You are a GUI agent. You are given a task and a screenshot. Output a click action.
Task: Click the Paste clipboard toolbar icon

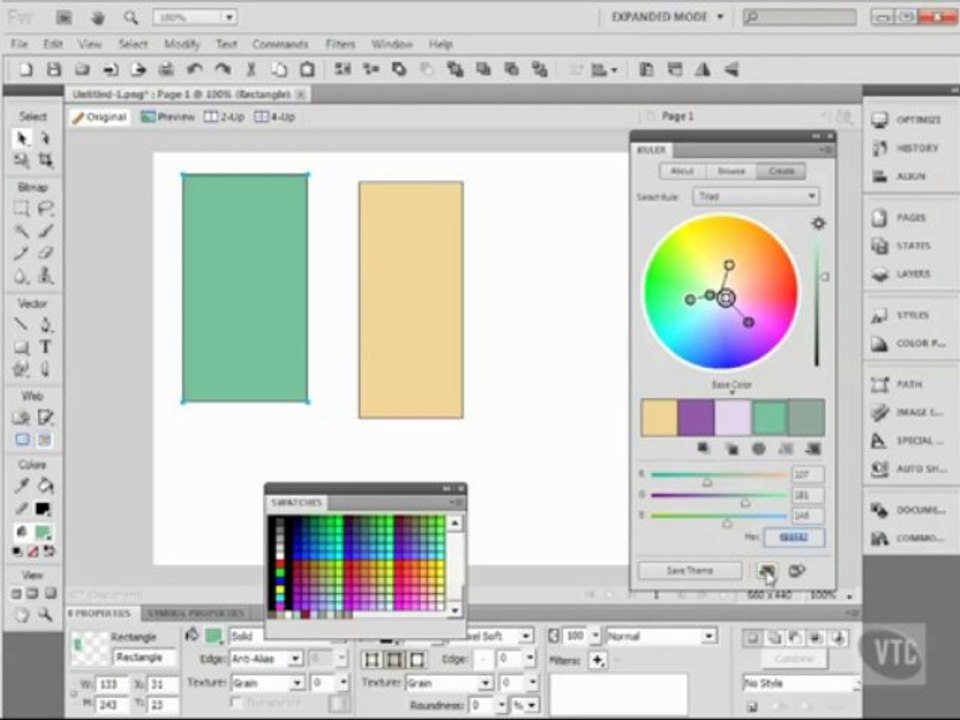[307, 70]
